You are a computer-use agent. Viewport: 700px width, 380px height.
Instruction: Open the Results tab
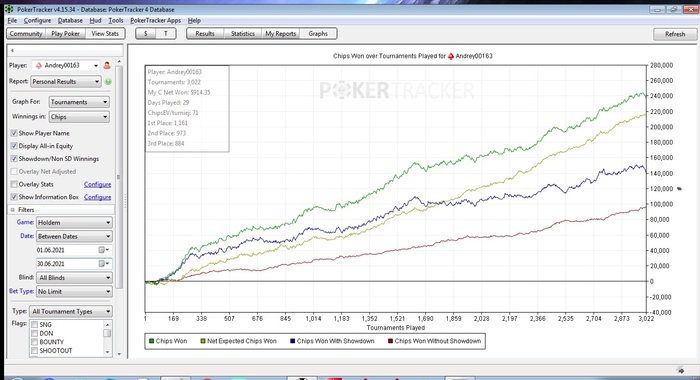[x=205, y=33]
